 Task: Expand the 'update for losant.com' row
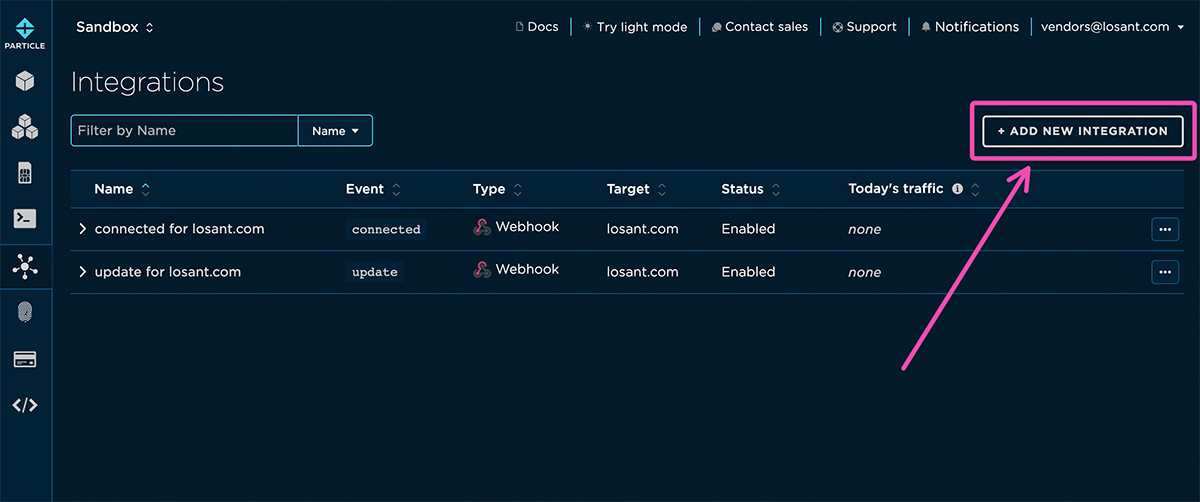[x=82, y=272]
